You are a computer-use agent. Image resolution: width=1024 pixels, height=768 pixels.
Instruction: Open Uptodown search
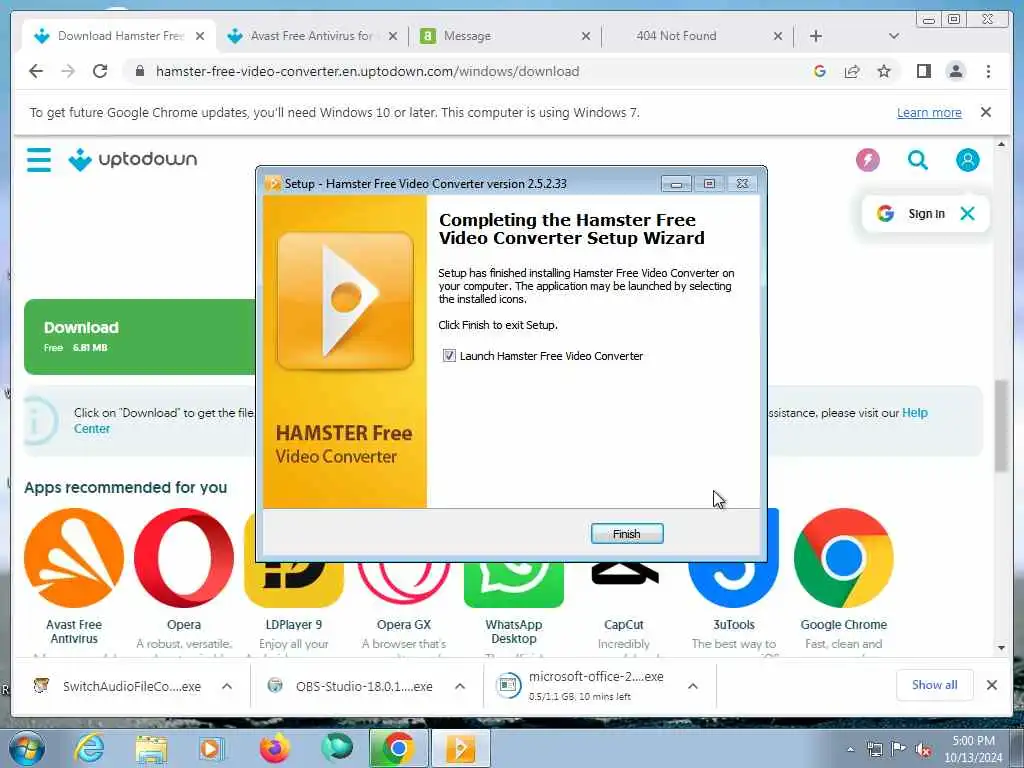pyautogui.click(x=918, y=159)
